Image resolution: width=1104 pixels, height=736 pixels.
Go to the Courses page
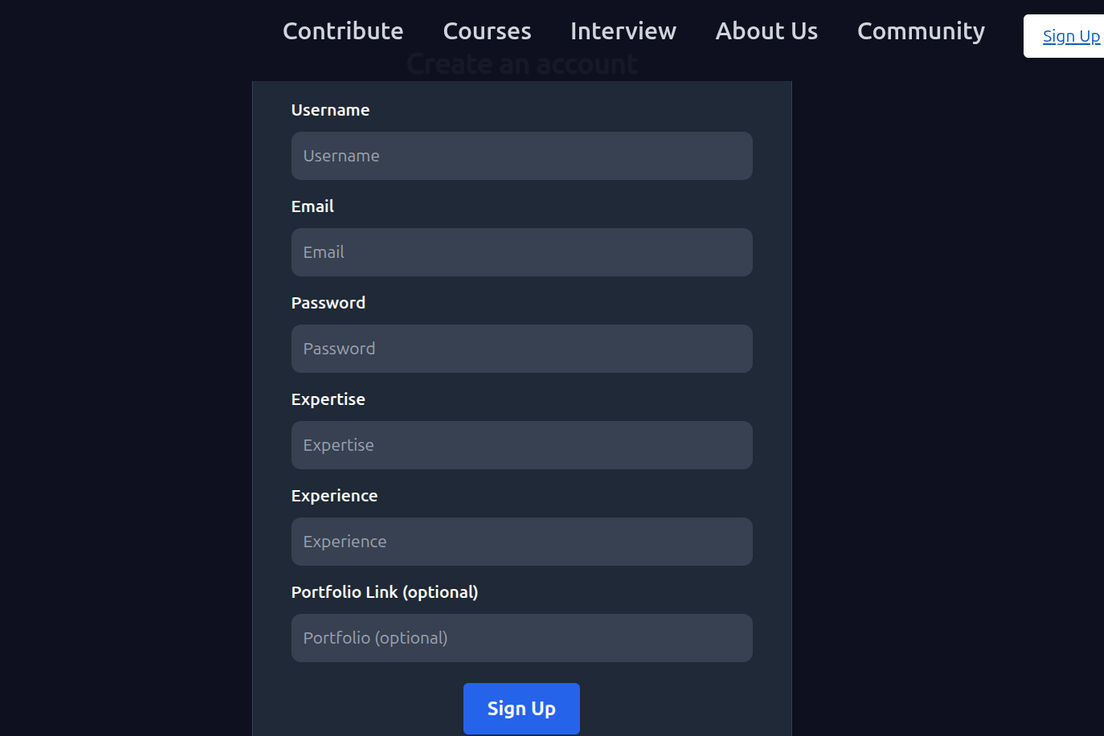(x=487, y=31)
